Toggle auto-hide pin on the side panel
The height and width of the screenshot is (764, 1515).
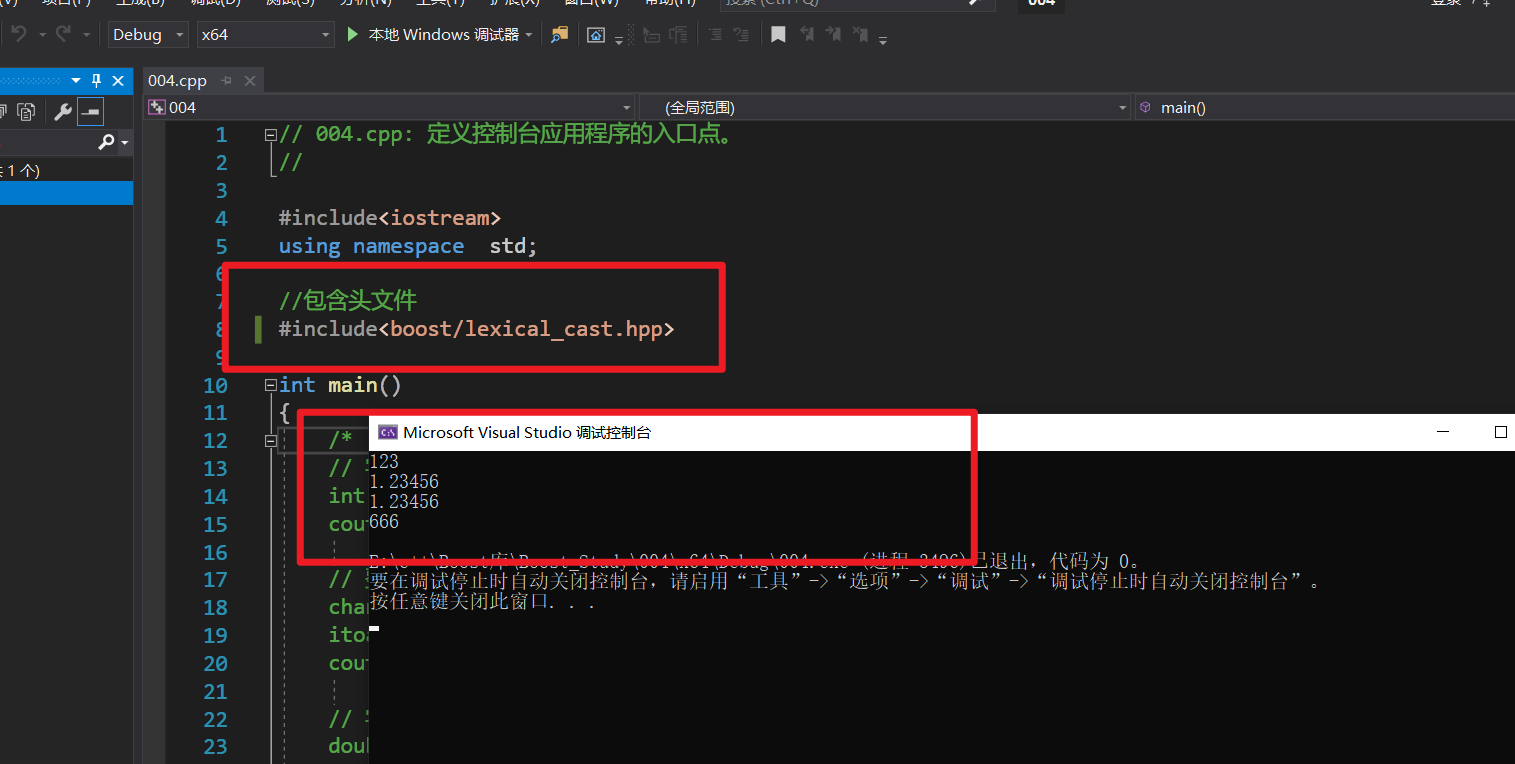97,81
